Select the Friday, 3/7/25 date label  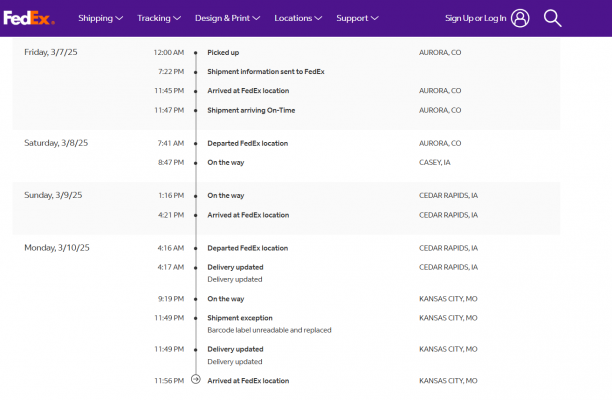(51, 52)
